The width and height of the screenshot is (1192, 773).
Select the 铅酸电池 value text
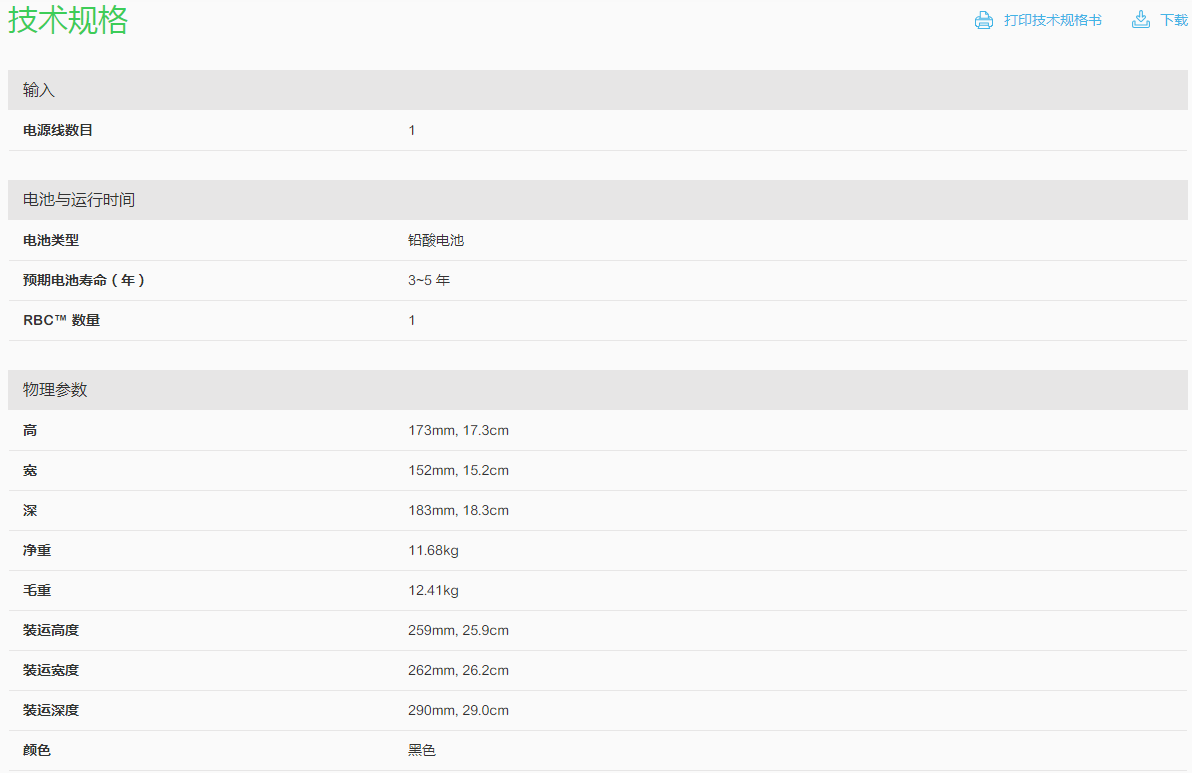[436, 240]
